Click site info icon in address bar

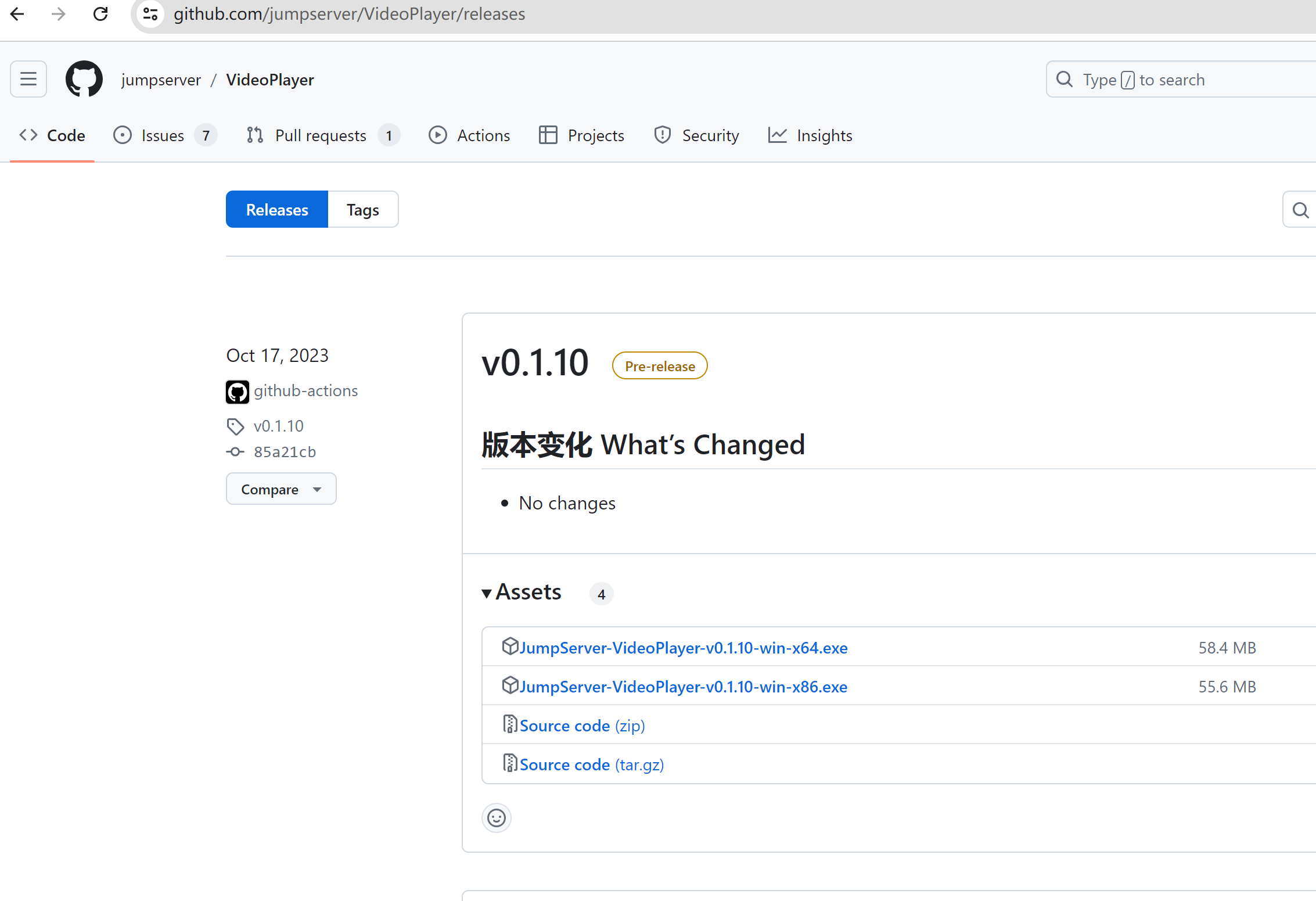(x=150, y=14)
